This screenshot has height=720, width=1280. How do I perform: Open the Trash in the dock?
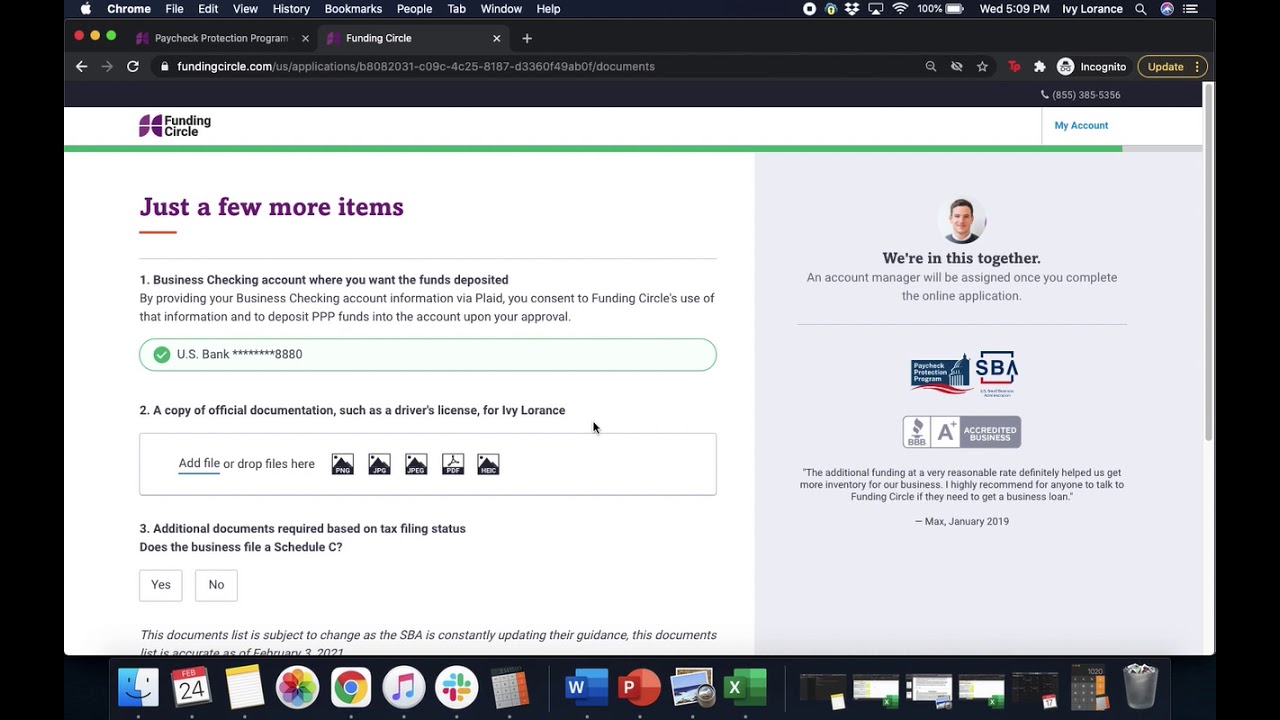pyautogui.click(x=1140, y=686)
